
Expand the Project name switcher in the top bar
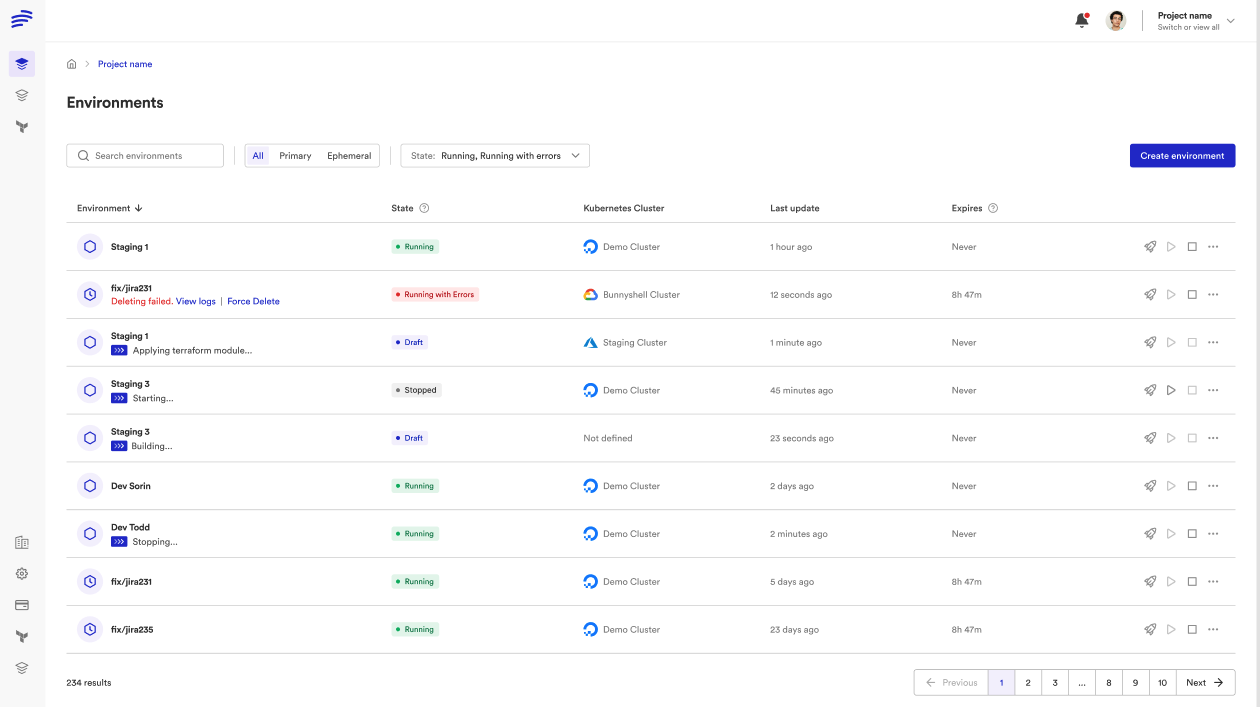pos(1230,20)
